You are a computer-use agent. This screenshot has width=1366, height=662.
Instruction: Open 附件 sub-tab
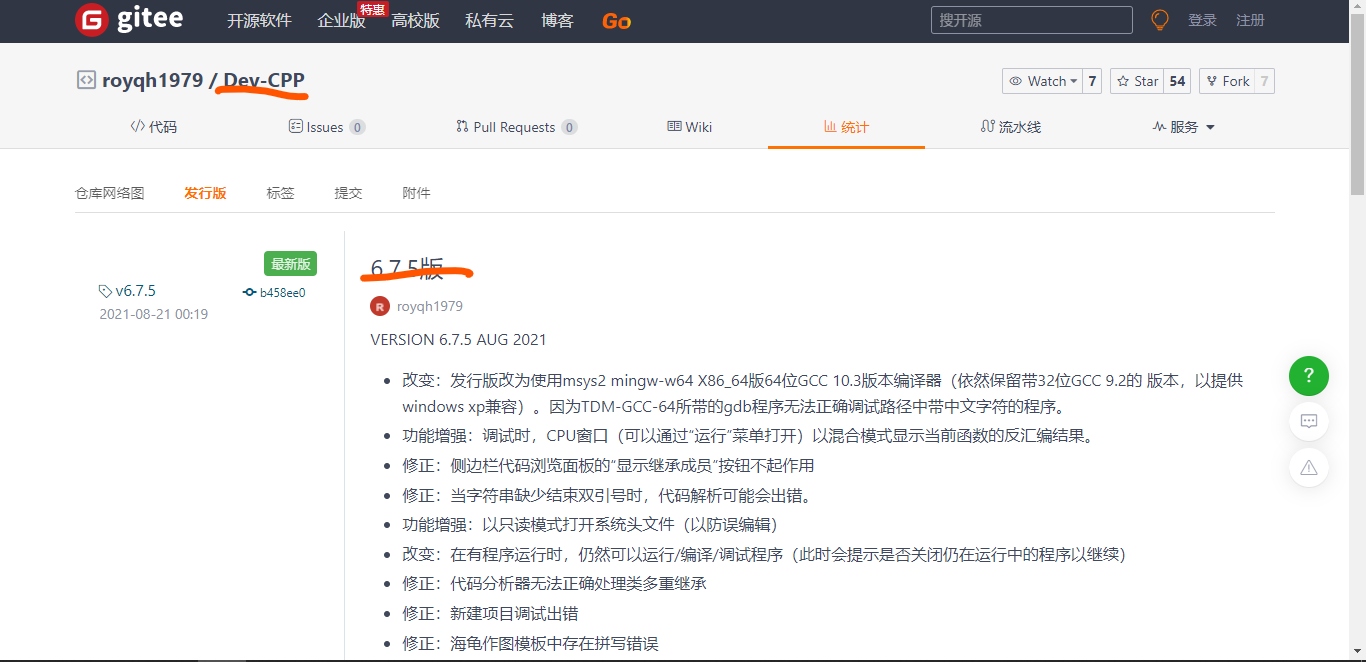click(x=416, y=193)
